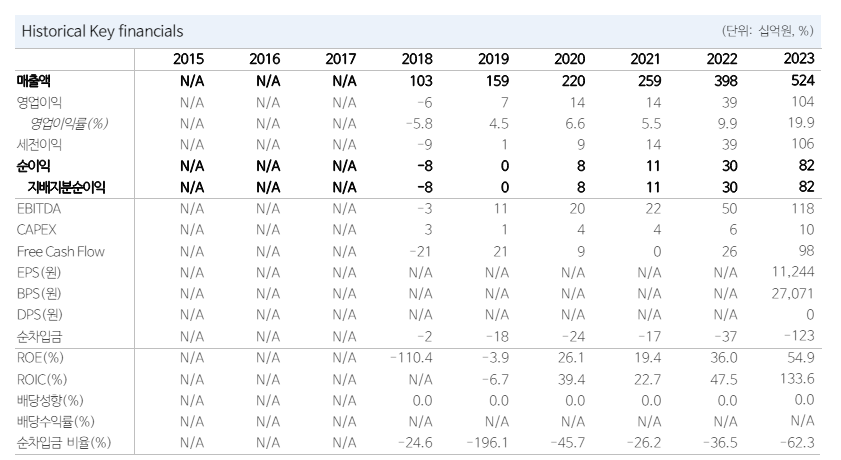Screen dimensions: 841x460
Task: Select the 매출액 row label
Action: 34,80
